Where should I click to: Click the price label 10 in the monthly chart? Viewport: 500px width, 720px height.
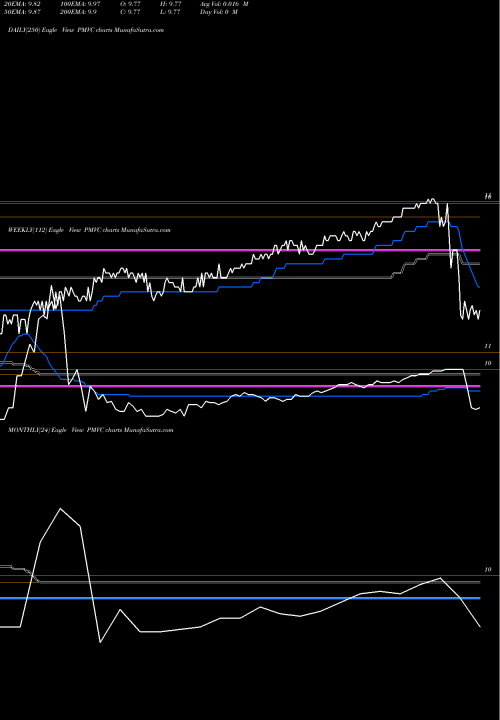pyautogui.click(x=488, y=569)
